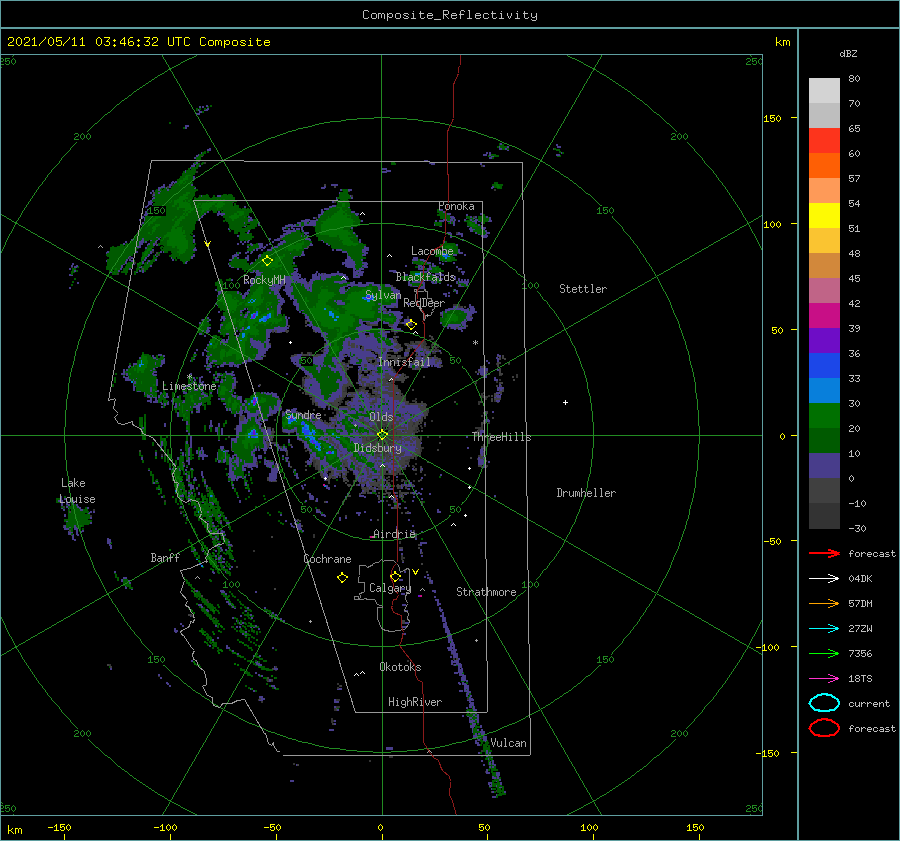Click the white 04DK arrow in legend

tap(824, 579)
